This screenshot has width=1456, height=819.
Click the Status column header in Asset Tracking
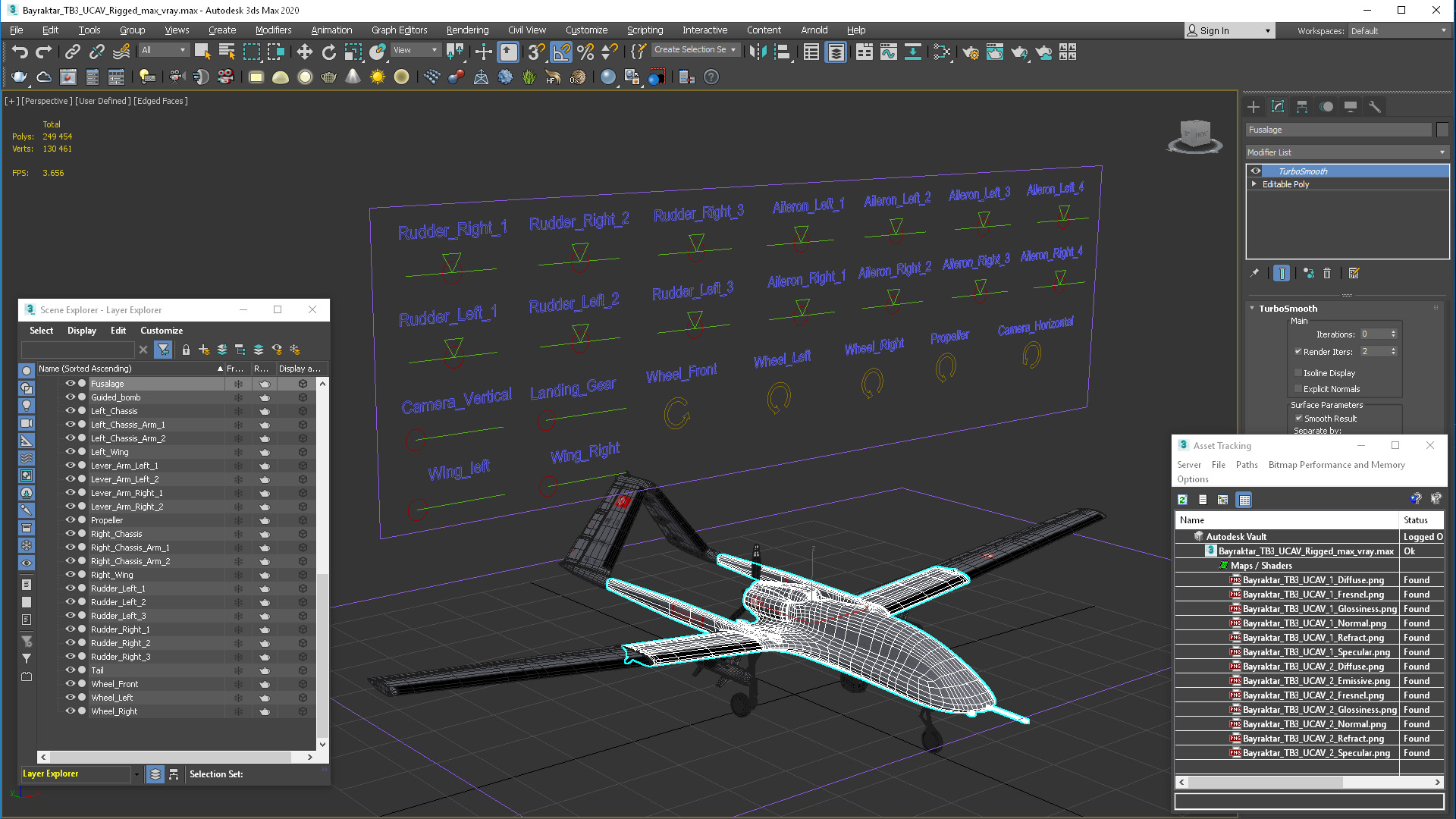click(x=1420, y=520)
